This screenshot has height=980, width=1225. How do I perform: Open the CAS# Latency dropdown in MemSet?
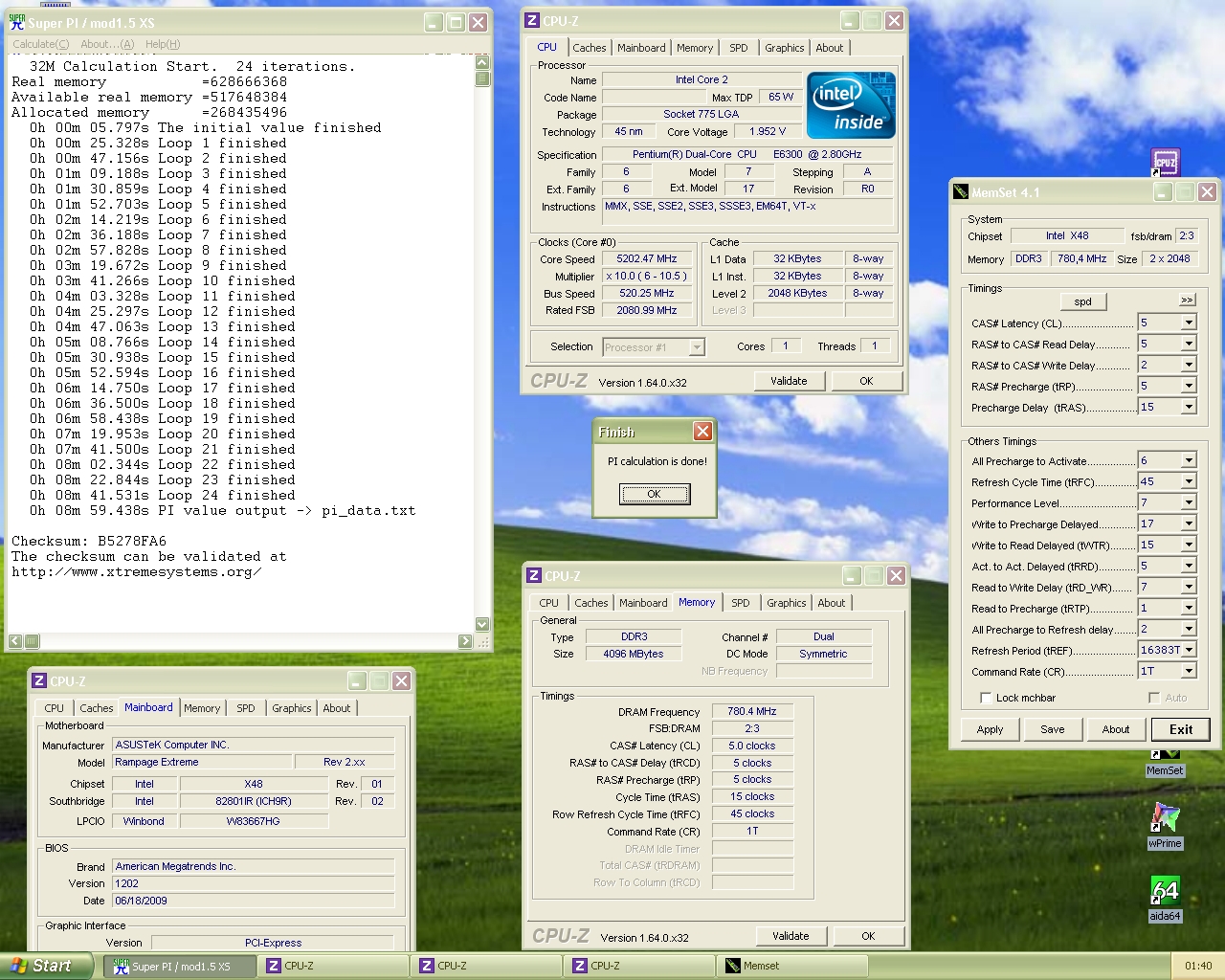[1189, 323]
